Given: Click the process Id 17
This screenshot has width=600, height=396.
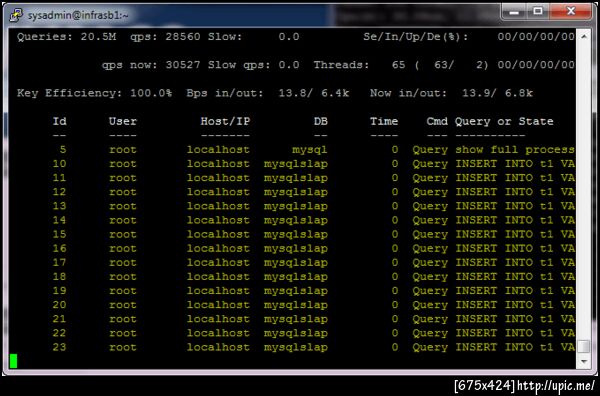Looking at the screenshot, I should (59, 262).
